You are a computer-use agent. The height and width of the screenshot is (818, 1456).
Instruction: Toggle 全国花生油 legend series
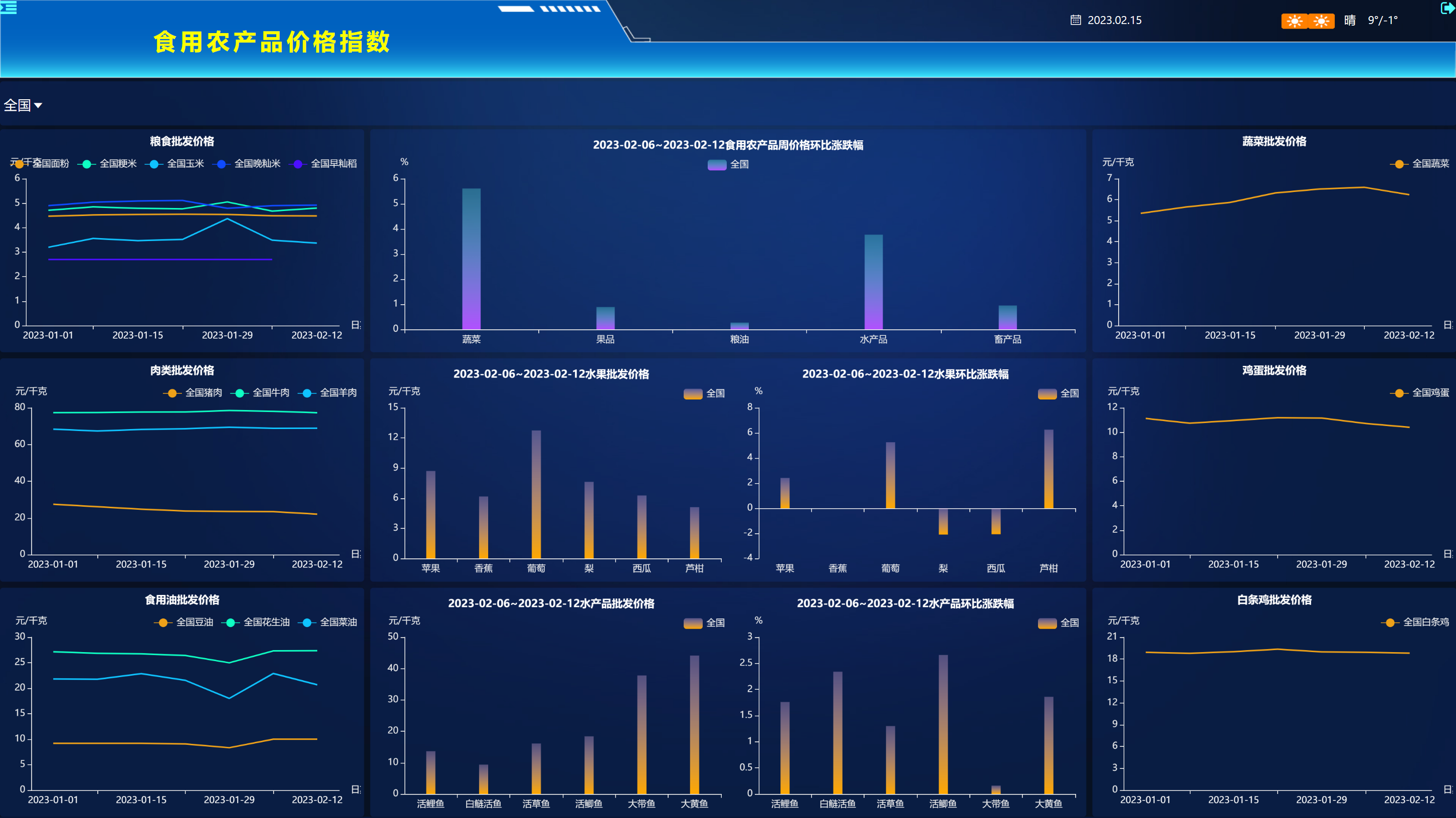pyautogui.click(x=255, y=622)
